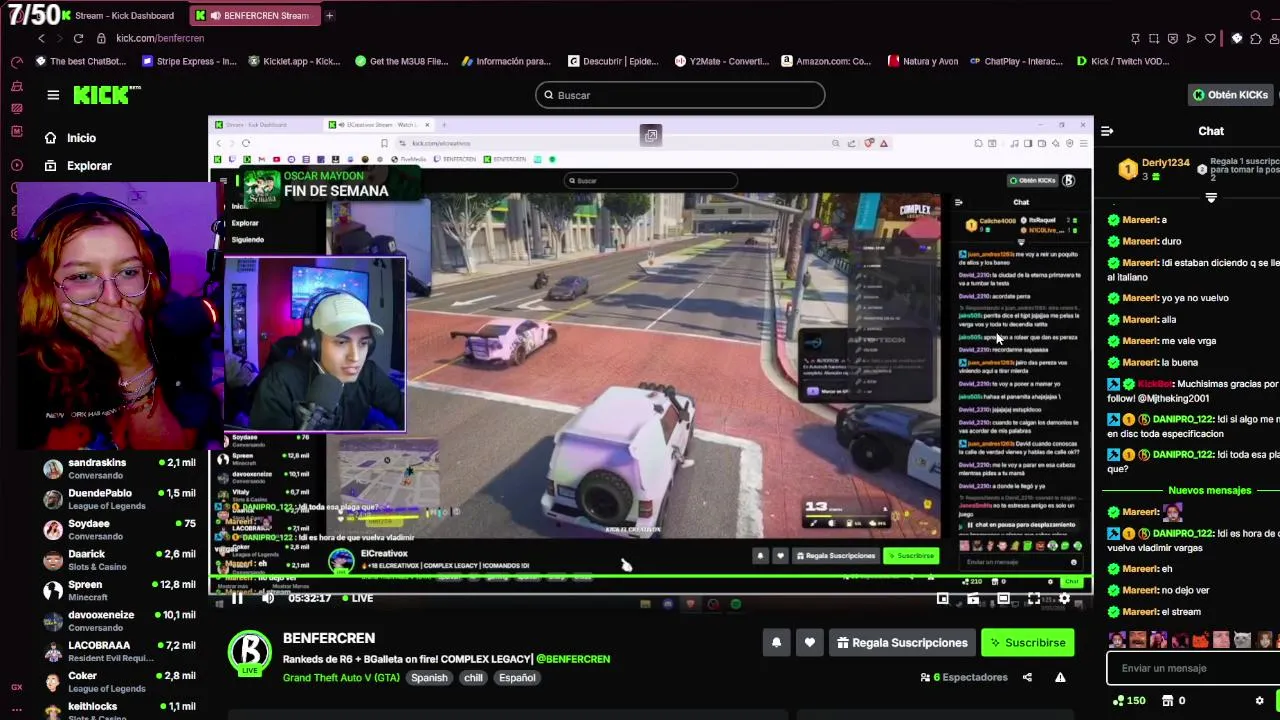Open davooxeneize channel in the sidebar
The width and height of the screenshot is (1280, 720).
tap(118, 621)
